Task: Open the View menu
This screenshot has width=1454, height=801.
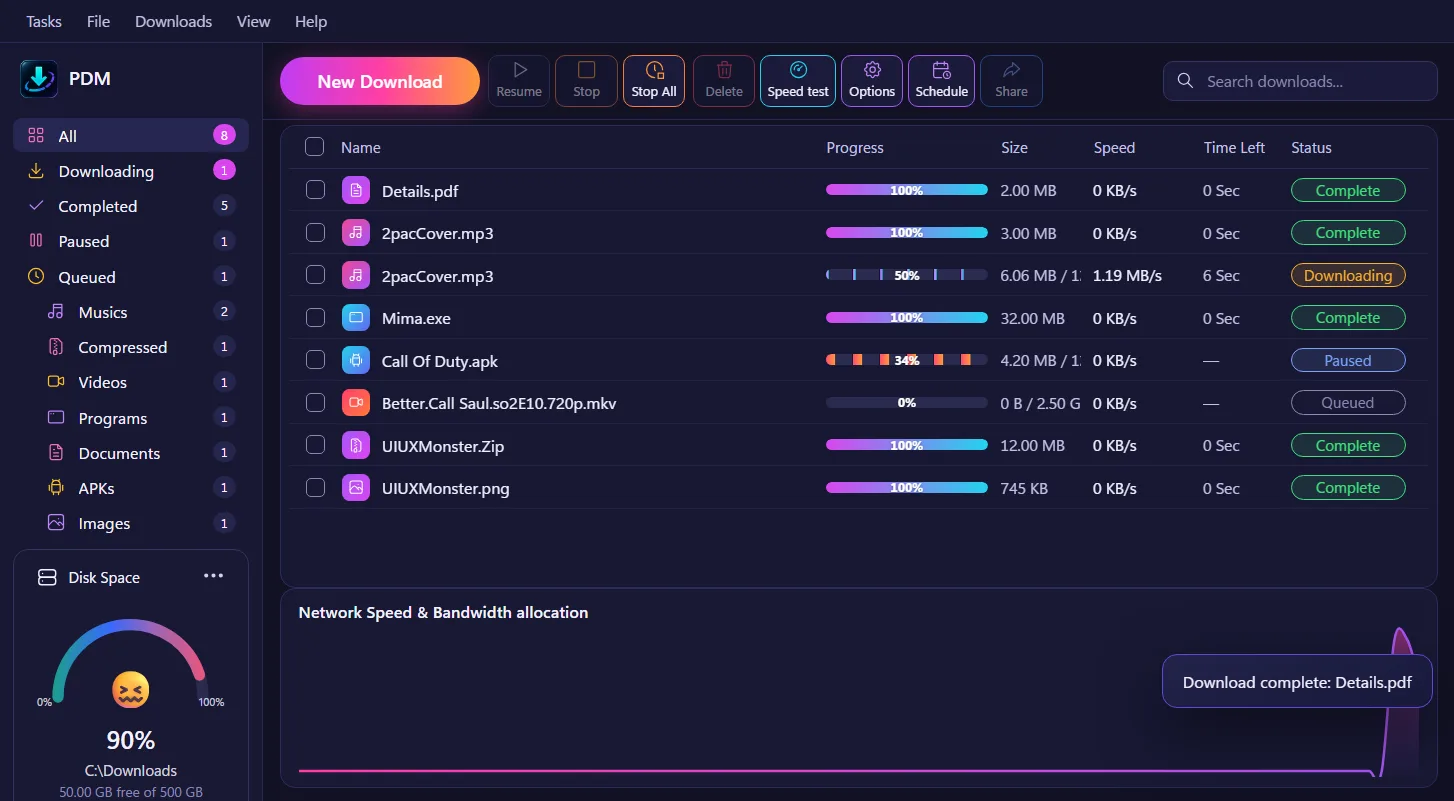Action: point(254,21)
